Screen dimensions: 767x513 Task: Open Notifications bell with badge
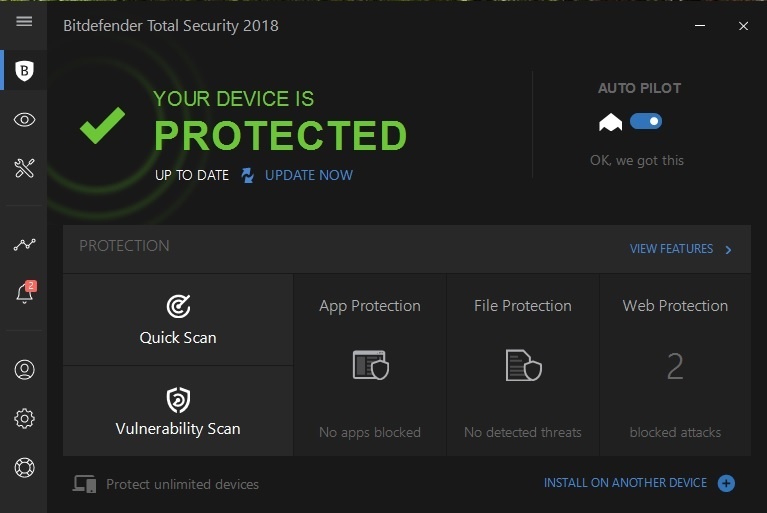click(24, 293)
